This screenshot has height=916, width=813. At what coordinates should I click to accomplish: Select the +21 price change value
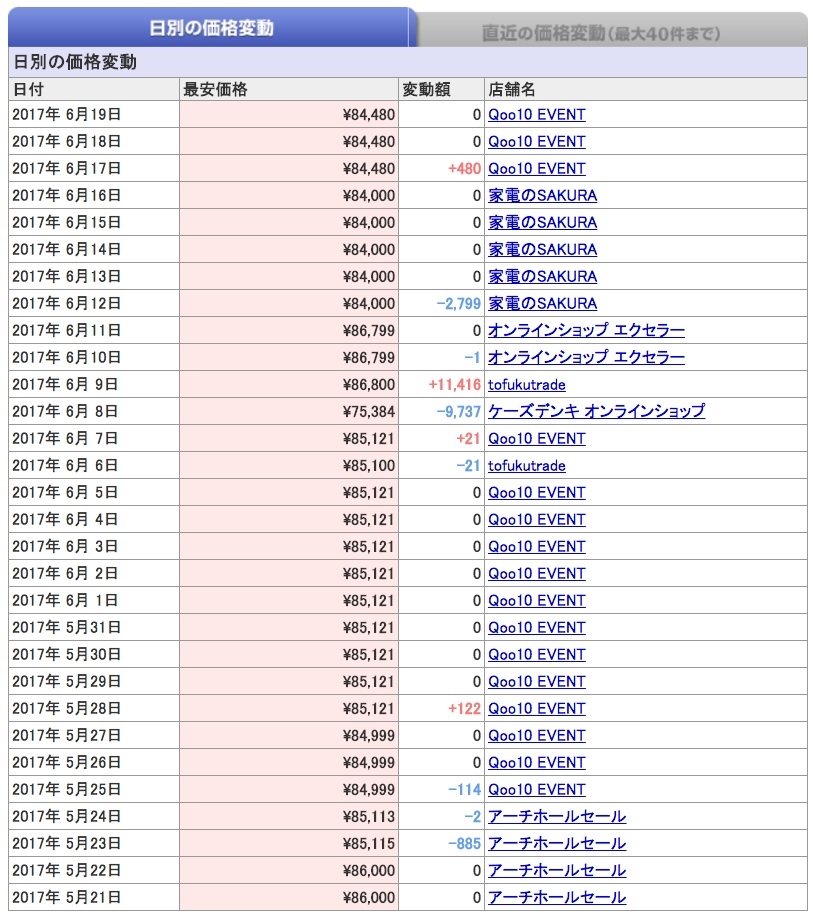click(x=468, y=438)
